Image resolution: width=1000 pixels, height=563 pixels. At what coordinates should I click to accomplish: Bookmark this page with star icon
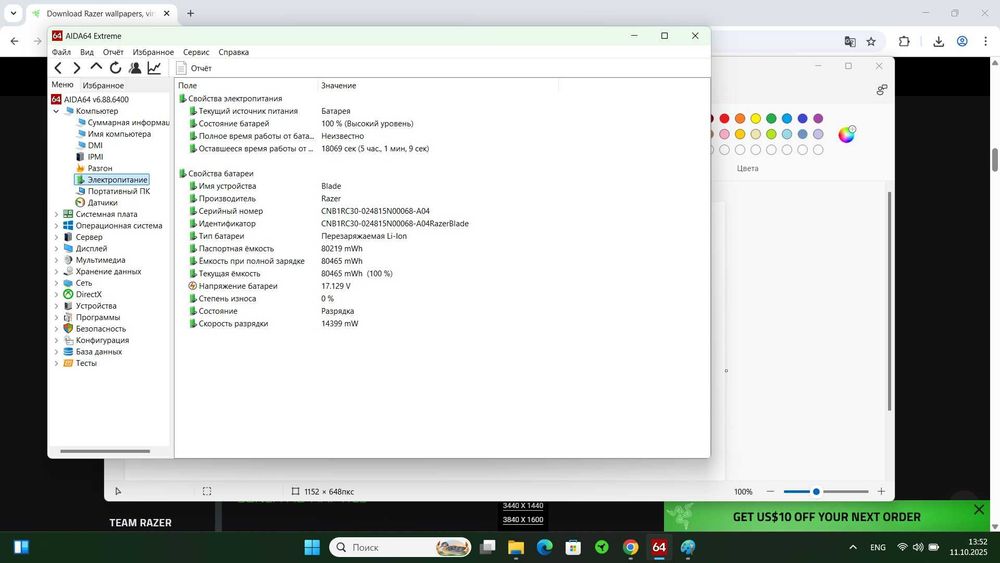[871, 41]
